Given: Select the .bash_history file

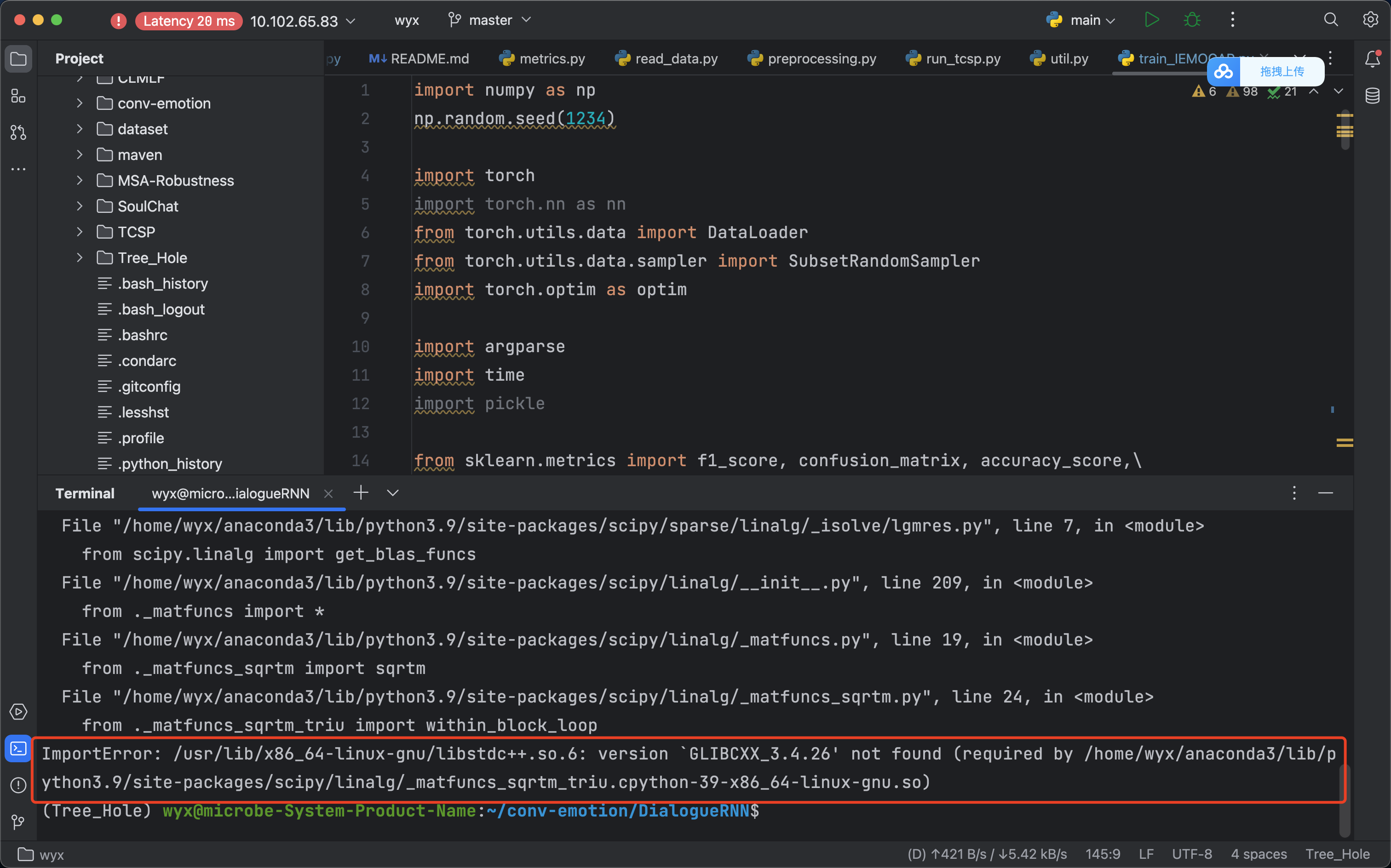Looking at the screenshot, I should click(162, 284).
